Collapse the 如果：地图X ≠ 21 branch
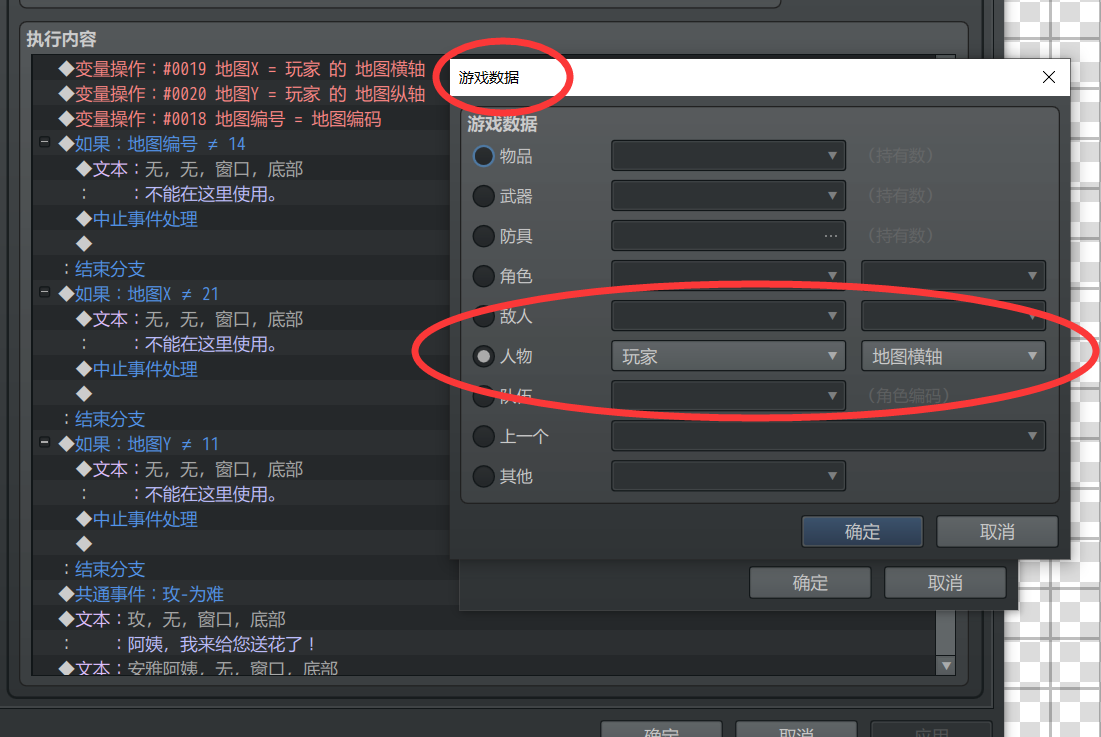 (x=44, y=293)
